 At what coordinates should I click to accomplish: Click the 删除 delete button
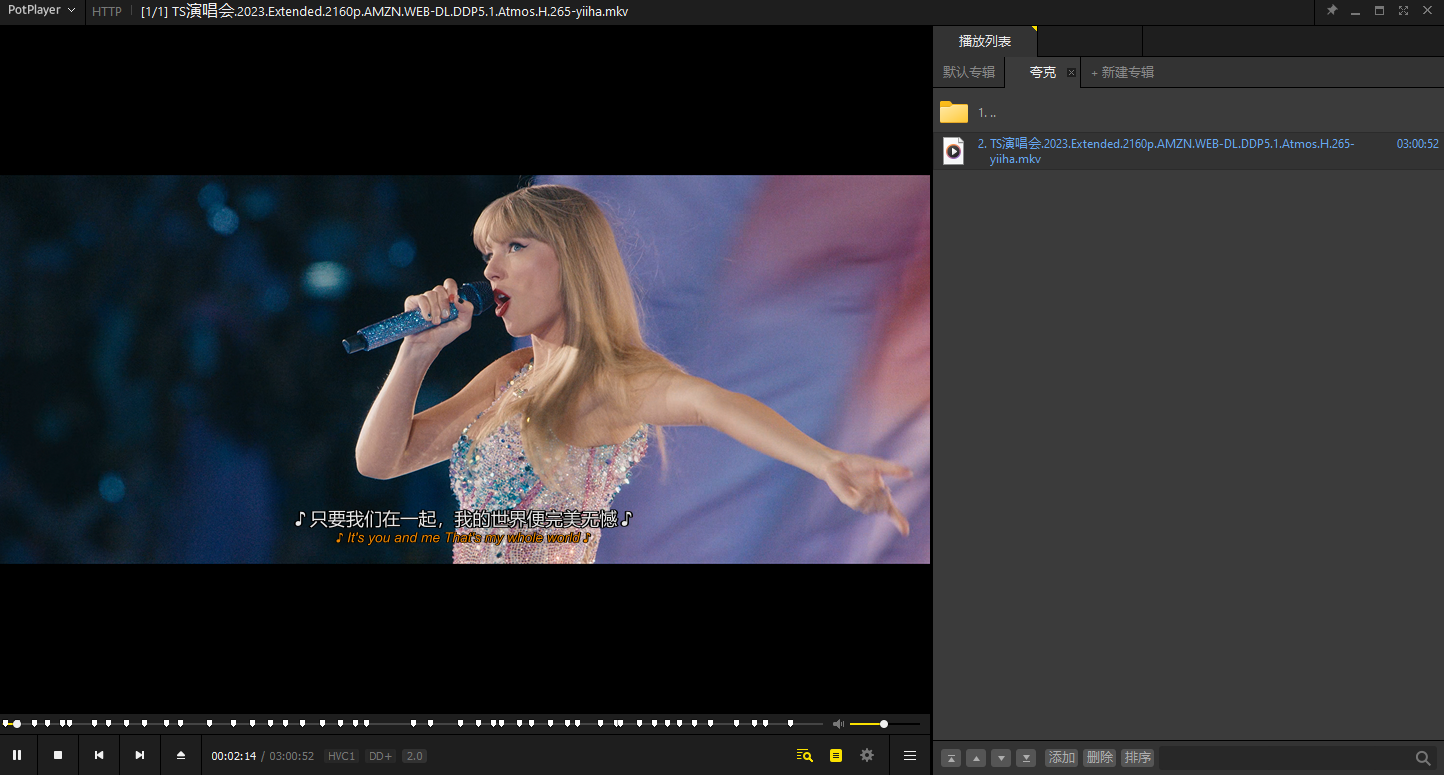click(x=1099, y=758)
